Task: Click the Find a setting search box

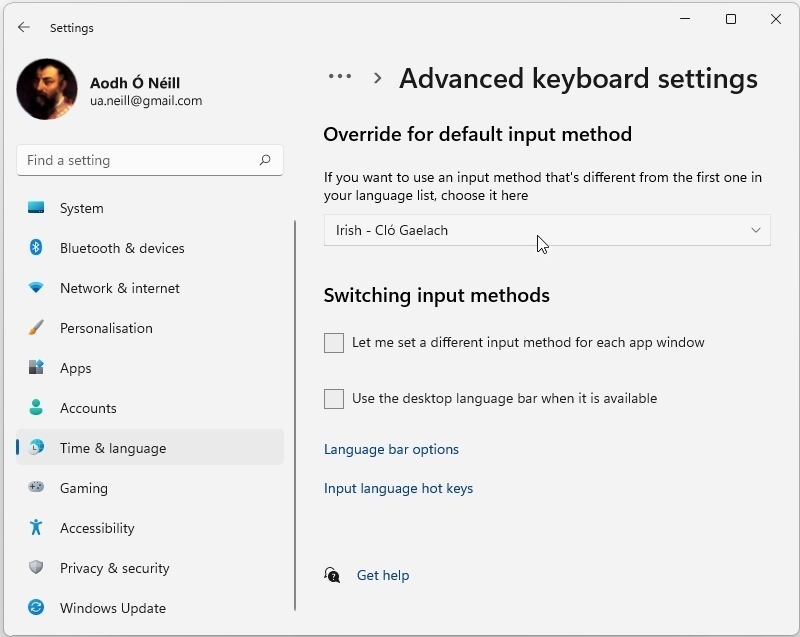Action: pyautogui.click(x=140, y=160)
